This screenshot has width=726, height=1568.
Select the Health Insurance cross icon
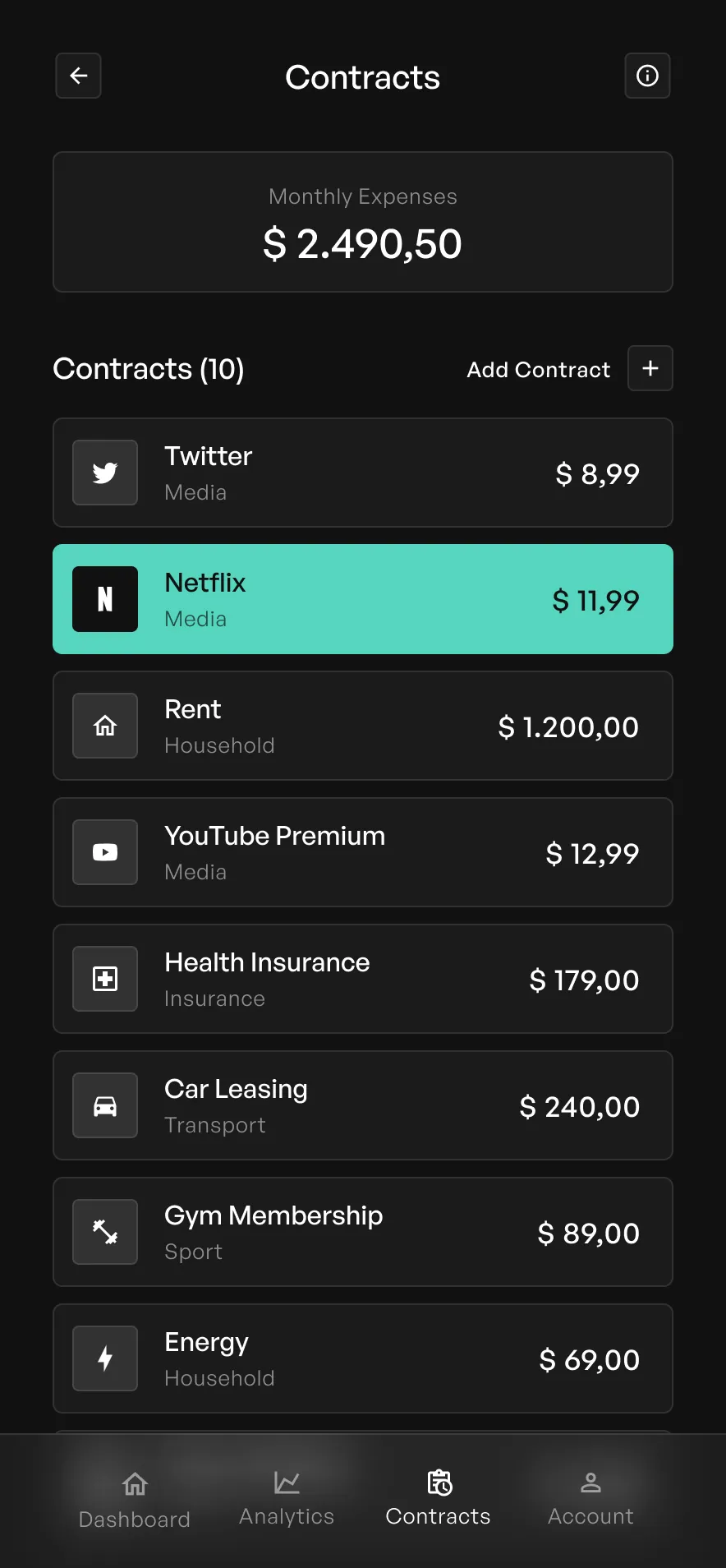[x=105, y=979]
